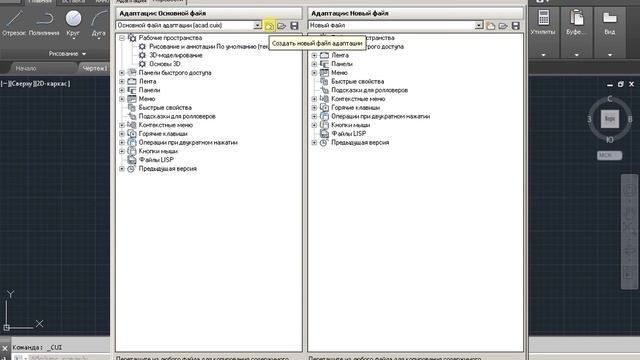
Task: Expand Панели быстрого доступа in left tree
Action: (122, 73)
